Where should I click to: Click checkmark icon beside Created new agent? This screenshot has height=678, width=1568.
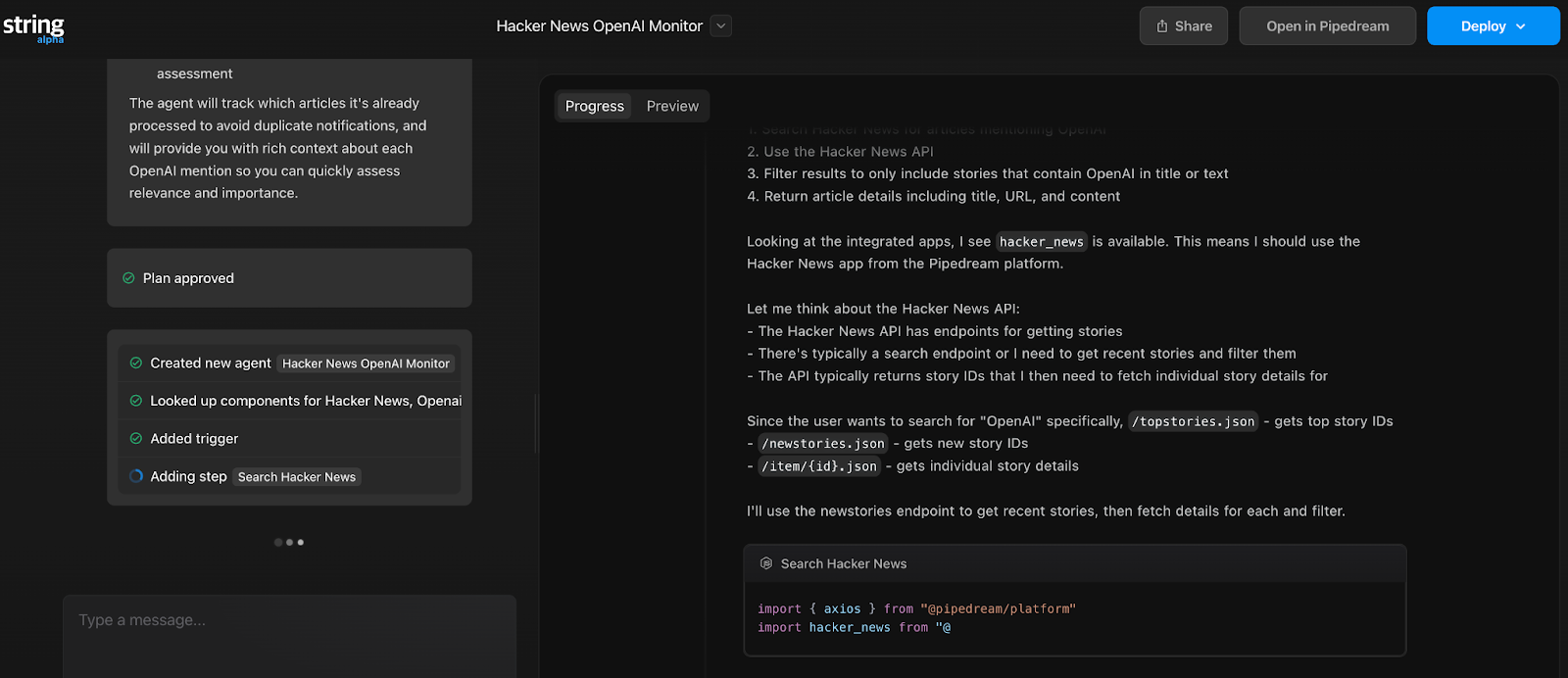136,363
